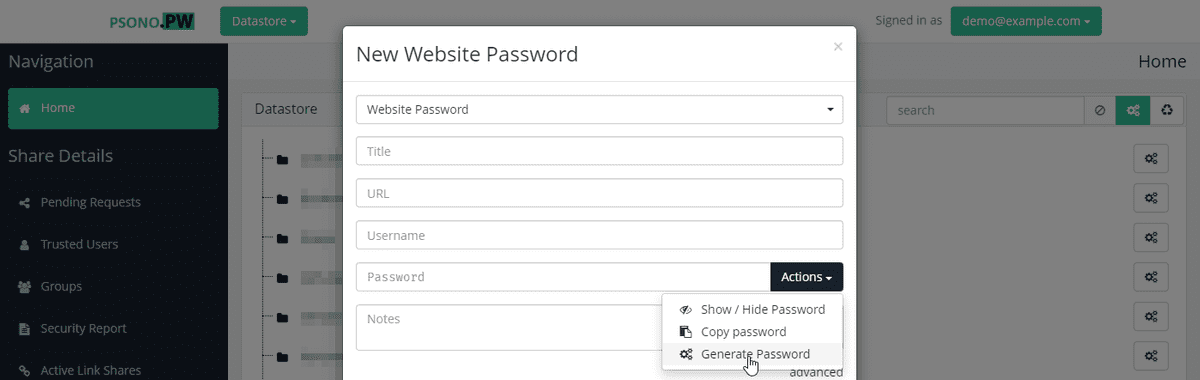Click the Active Link Shares icon

coord(25,370)
